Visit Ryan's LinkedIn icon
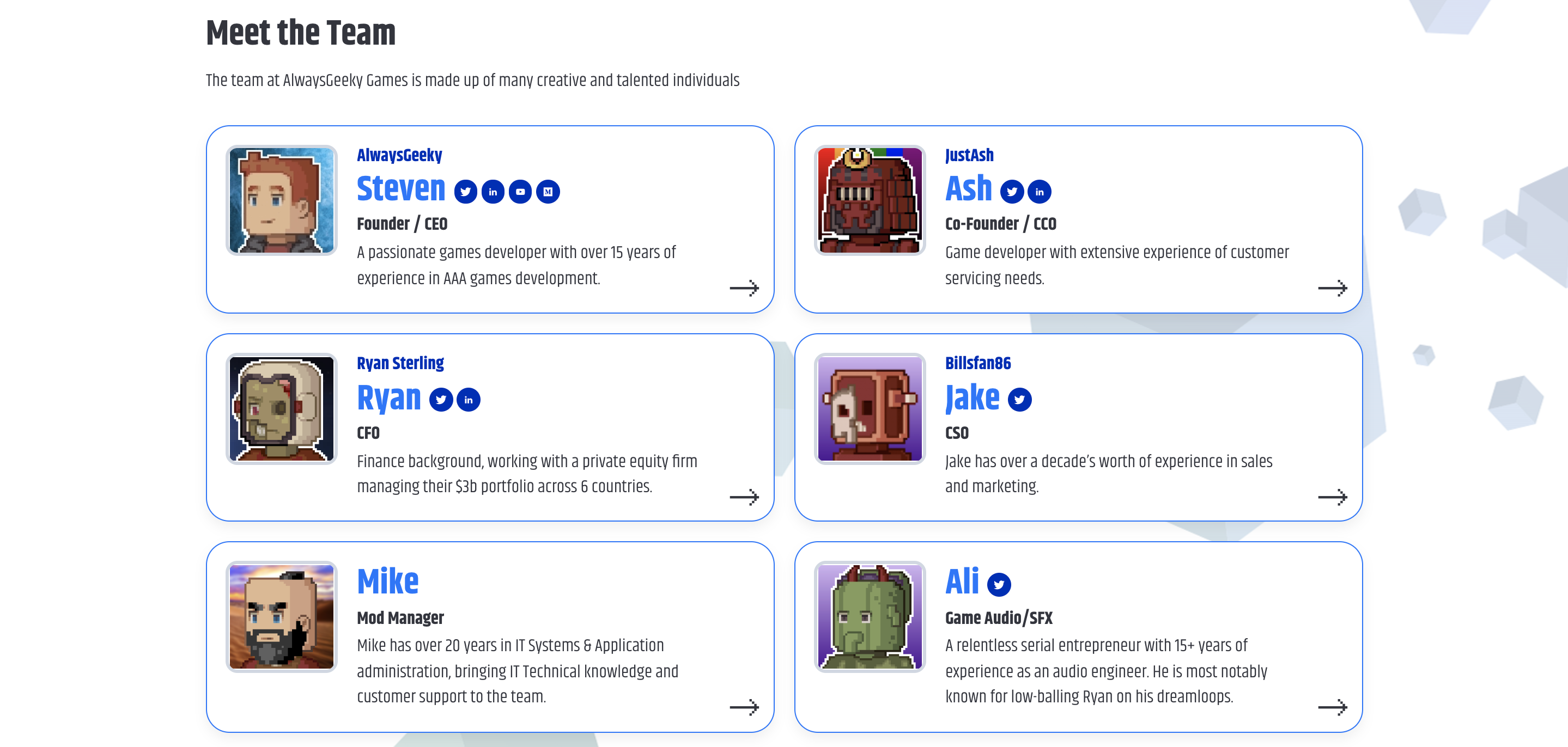 468,400
